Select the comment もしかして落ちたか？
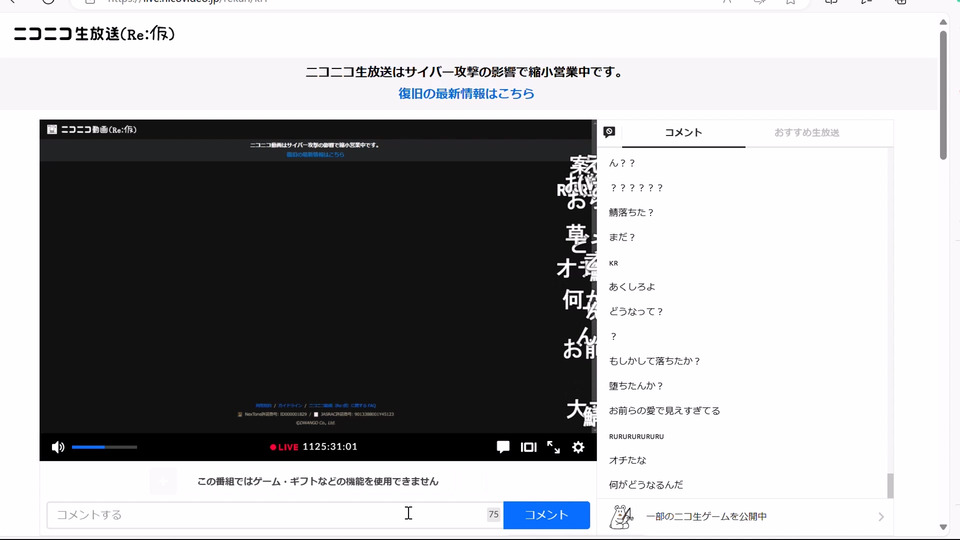 point(655,361)
